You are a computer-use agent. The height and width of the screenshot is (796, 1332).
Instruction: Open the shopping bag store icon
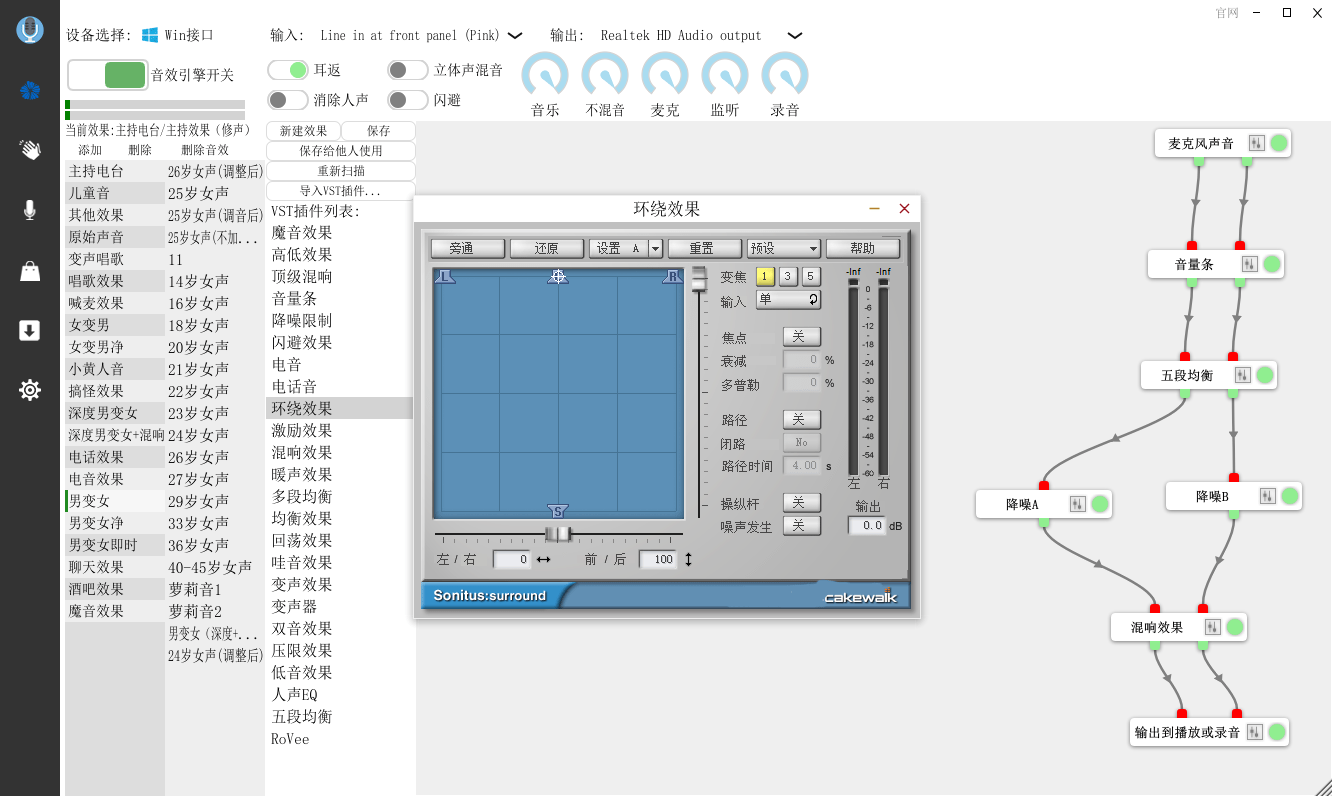point(30,271)
